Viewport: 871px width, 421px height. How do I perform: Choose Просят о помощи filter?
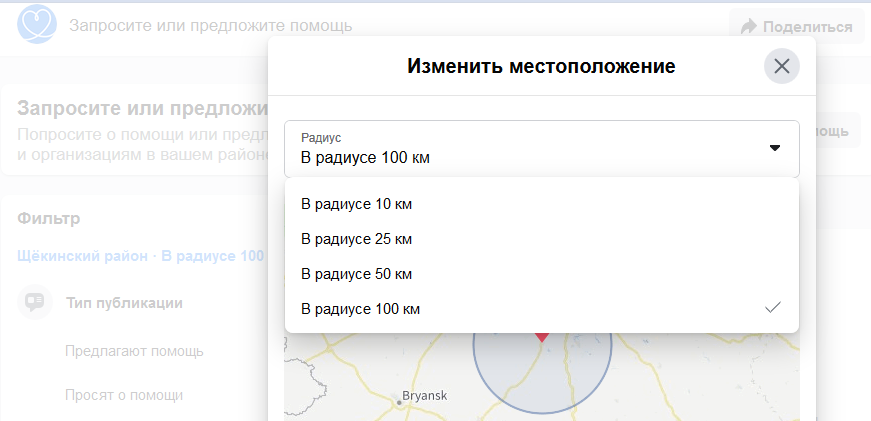124,395
